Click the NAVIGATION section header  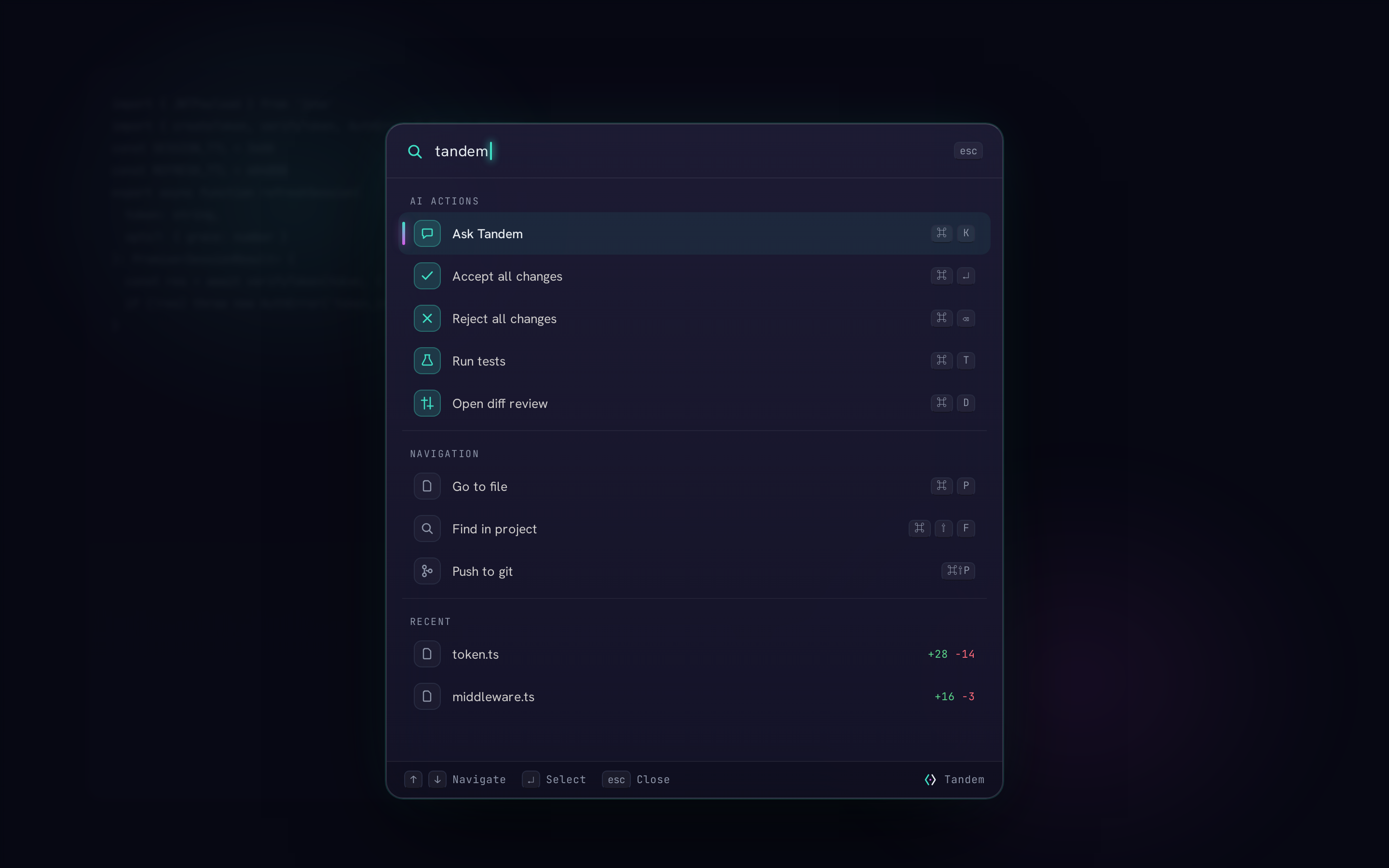point(444,453)
